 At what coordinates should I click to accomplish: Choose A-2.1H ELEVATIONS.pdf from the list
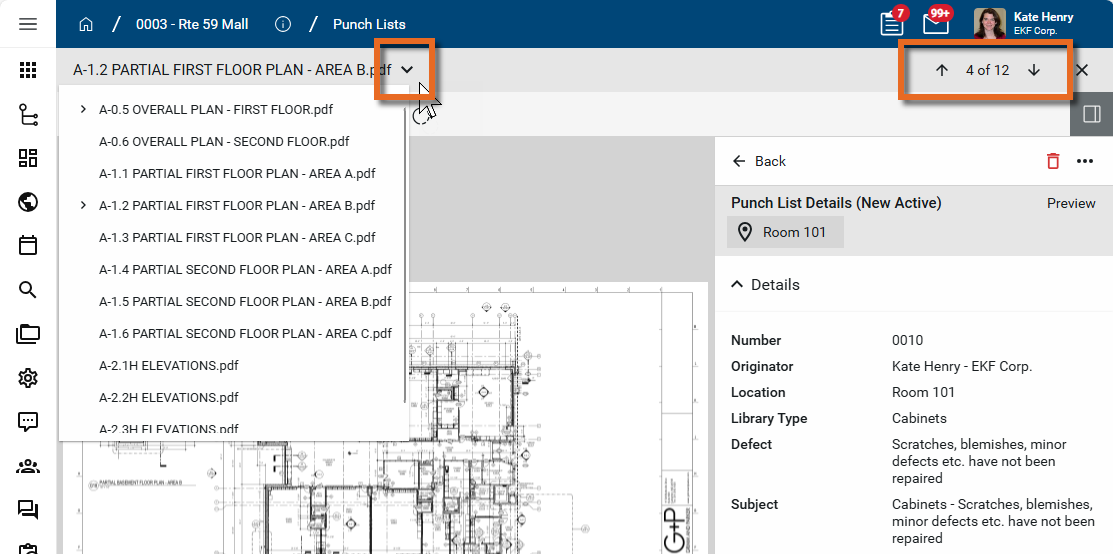tap(168, 366)
